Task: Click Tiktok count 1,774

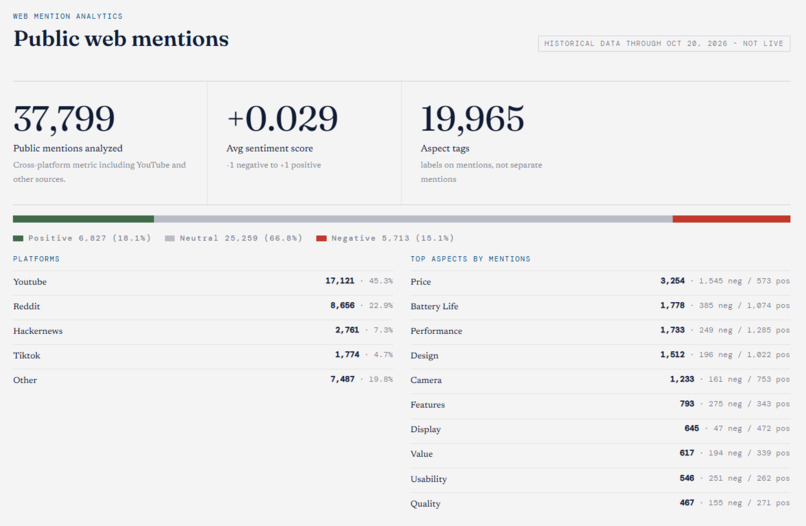Action: coord(347,355)
